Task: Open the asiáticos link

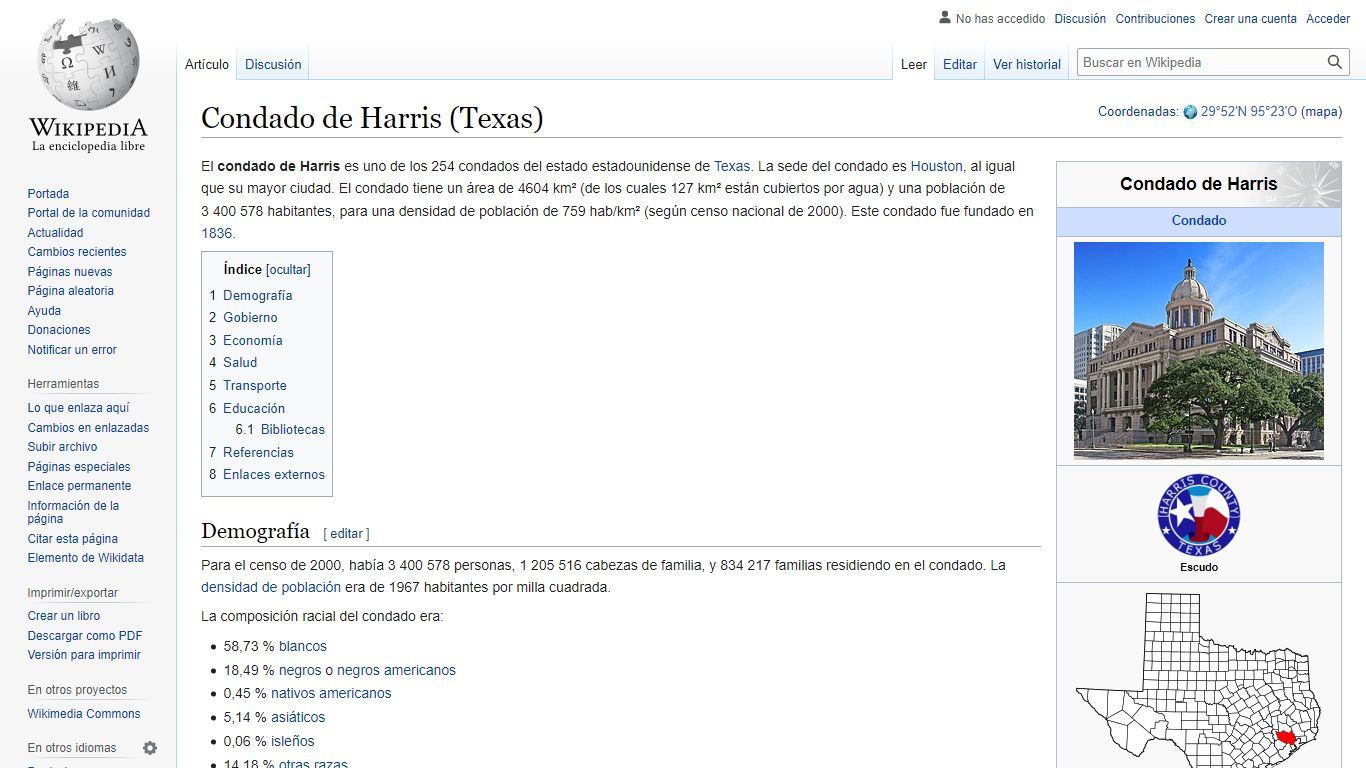Action: click(x=298, y=717)
